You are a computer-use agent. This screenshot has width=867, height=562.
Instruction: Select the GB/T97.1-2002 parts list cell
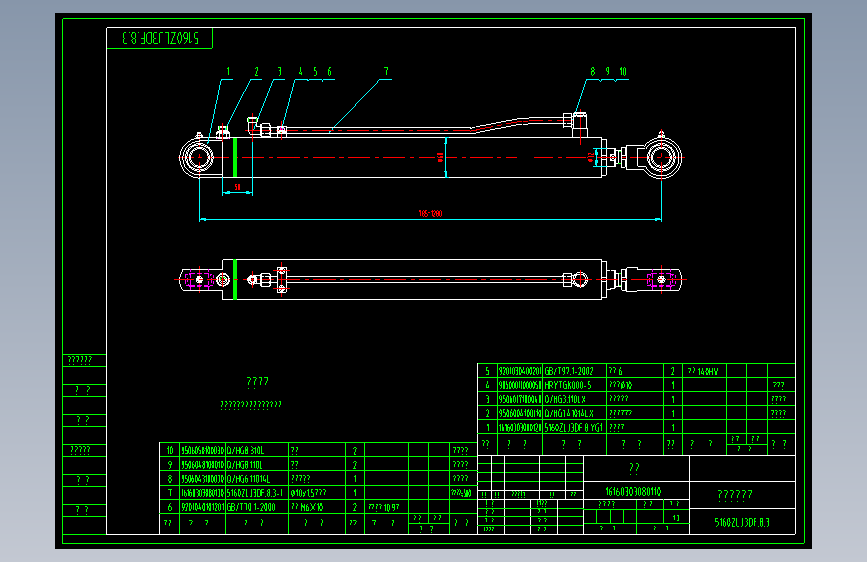coord(575,371)
